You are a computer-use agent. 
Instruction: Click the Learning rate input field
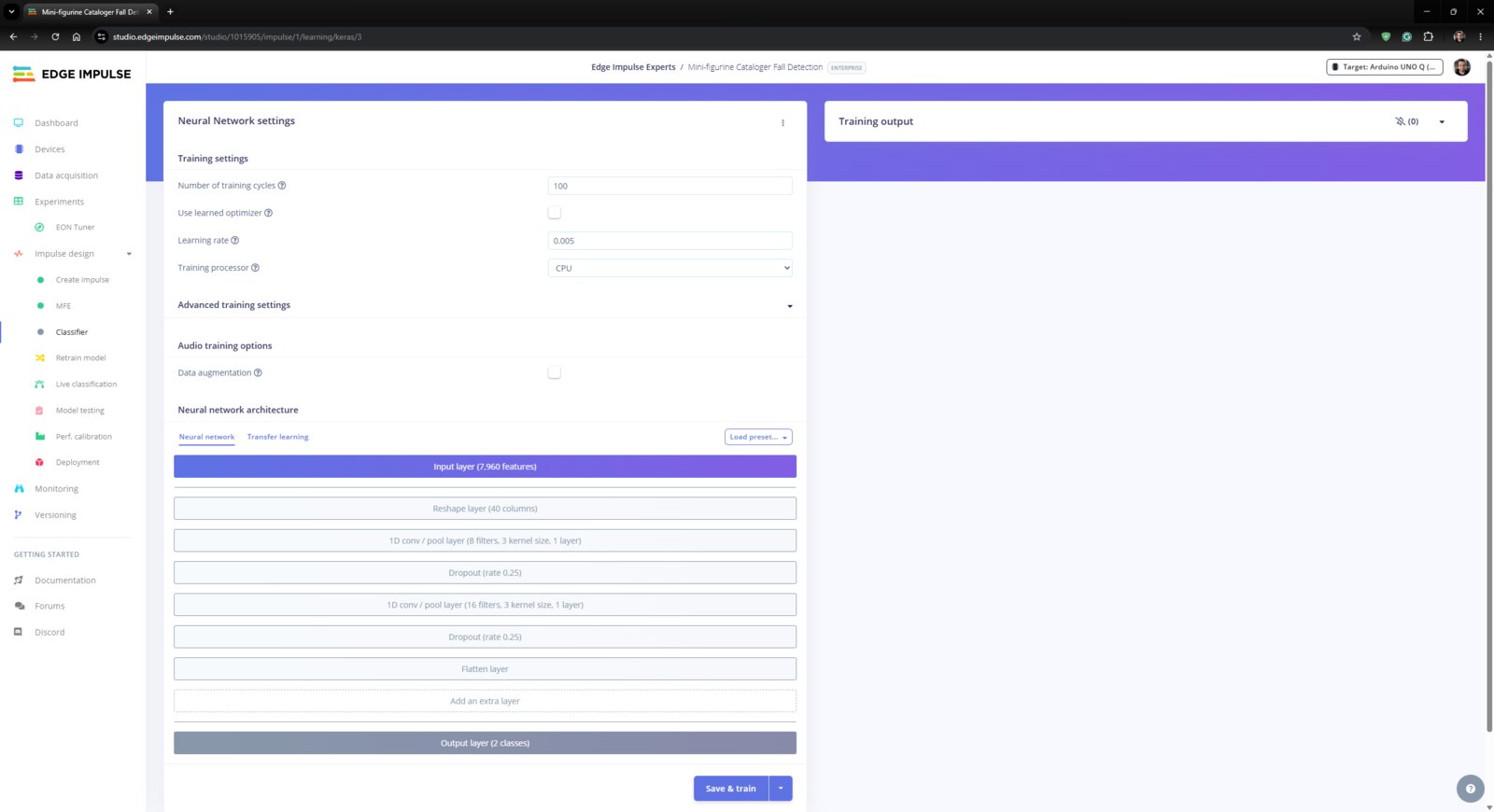click(x=670, y=241)
